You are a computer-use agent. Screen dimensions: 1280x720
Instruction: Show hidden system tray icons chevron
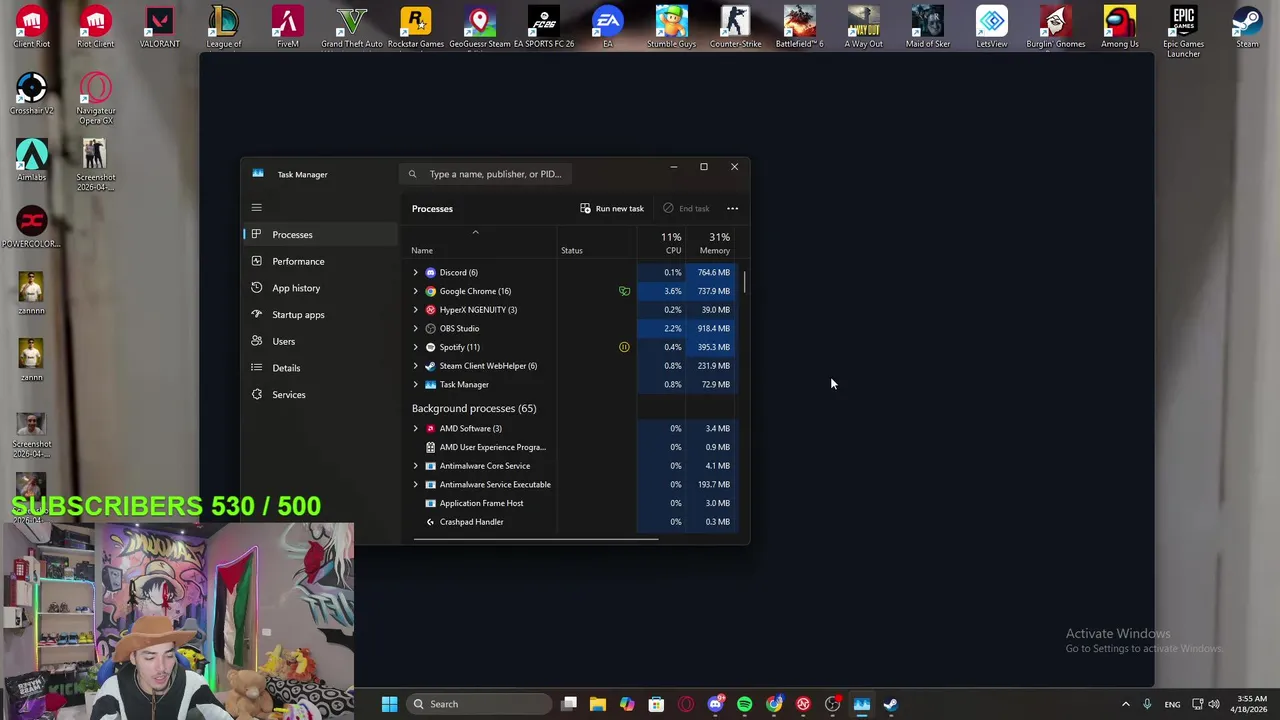pos(1125,704)
